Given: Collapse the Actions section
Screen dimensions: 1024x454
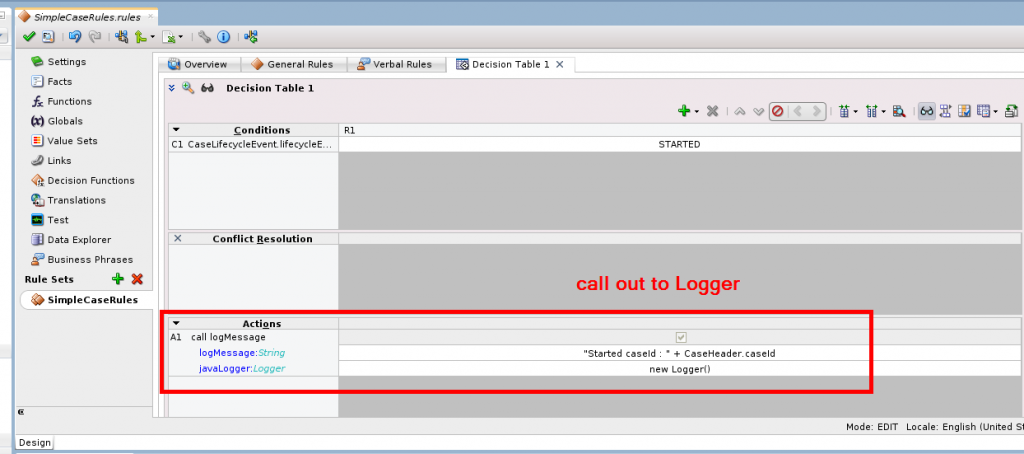Looking at the screenshot, I should coord(176,323).
